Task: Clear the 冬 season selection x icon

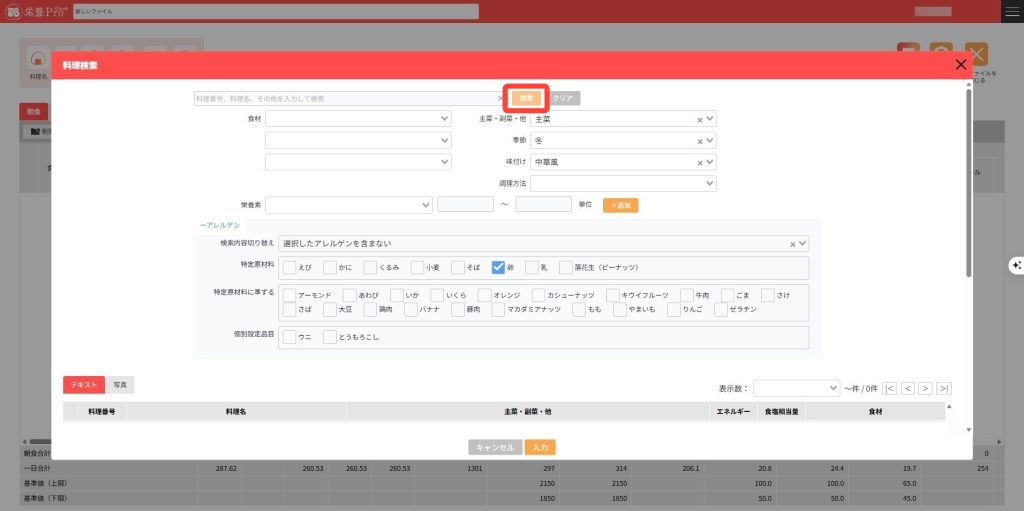Action: point(700,141)
